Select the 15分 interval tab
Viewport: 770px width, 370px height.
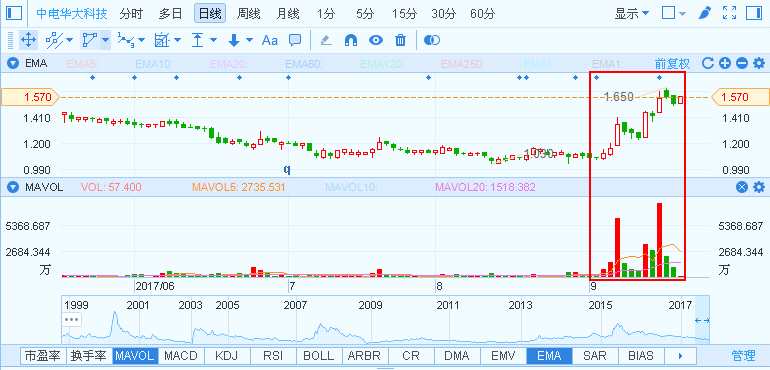point(404,14)
